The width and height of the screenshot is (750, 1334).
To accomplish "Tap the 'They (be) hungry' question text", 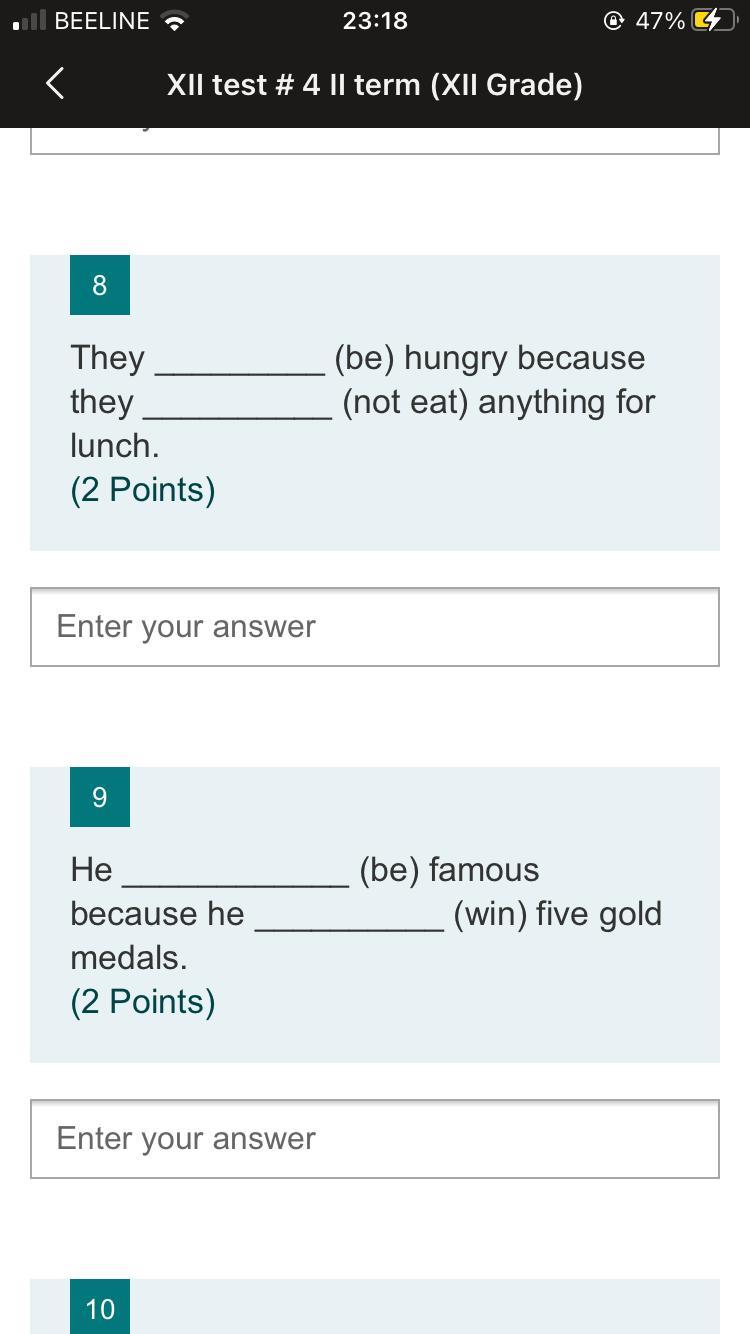I will click(363, 401).
